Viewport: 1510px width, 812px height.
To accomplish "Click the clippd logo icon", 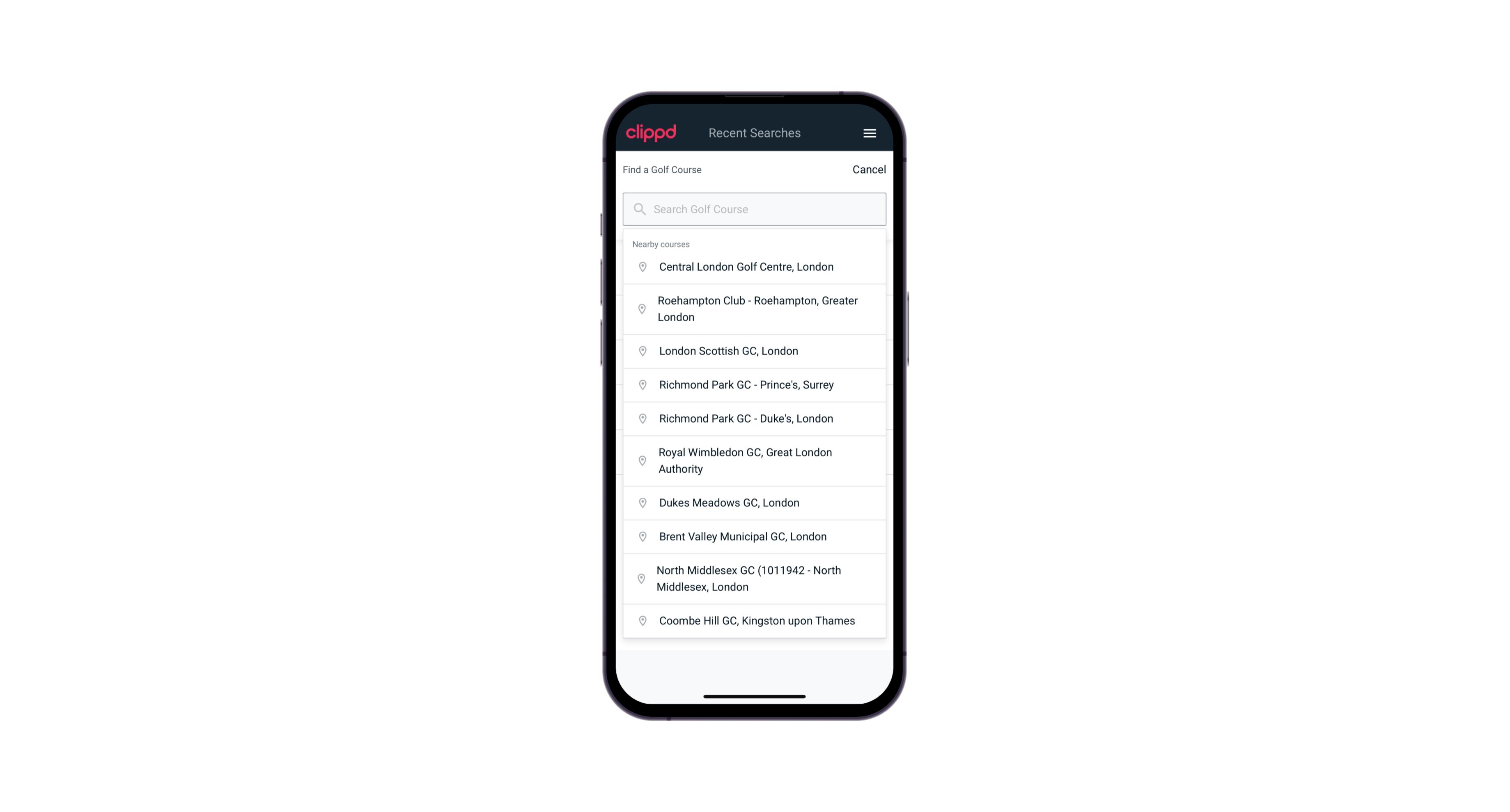I will coord(651,133).
